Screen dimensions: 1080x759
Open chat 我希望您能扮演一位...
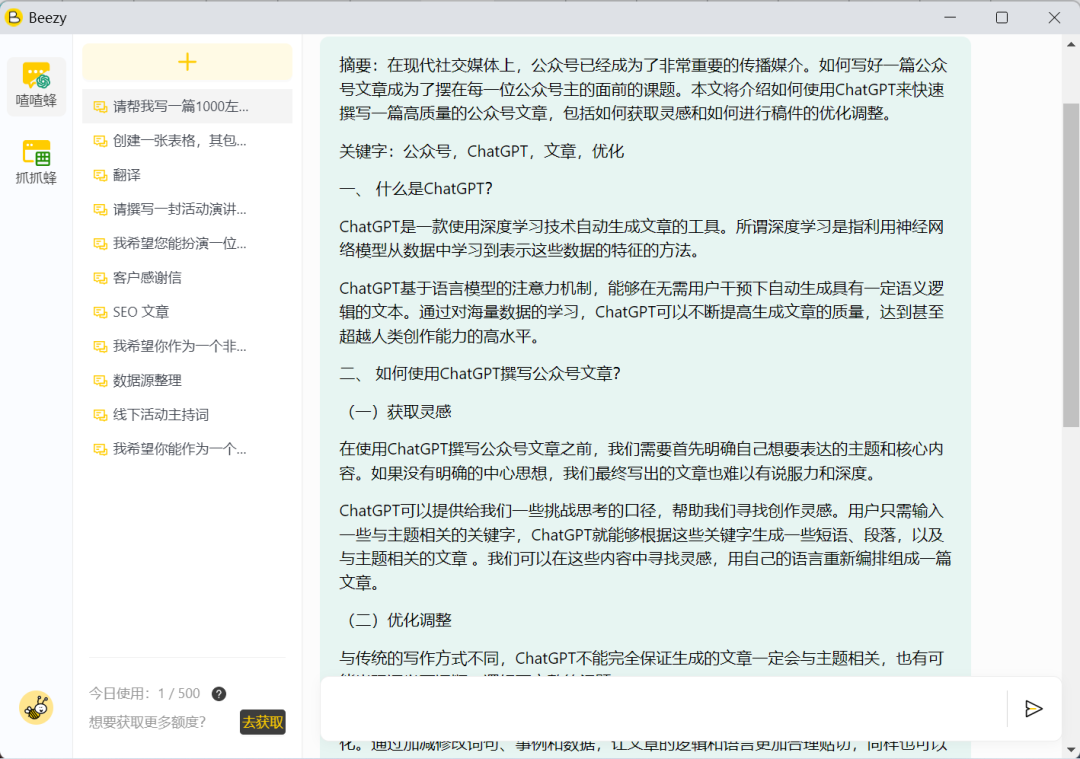pyautogui.click(x=187, y=243)
